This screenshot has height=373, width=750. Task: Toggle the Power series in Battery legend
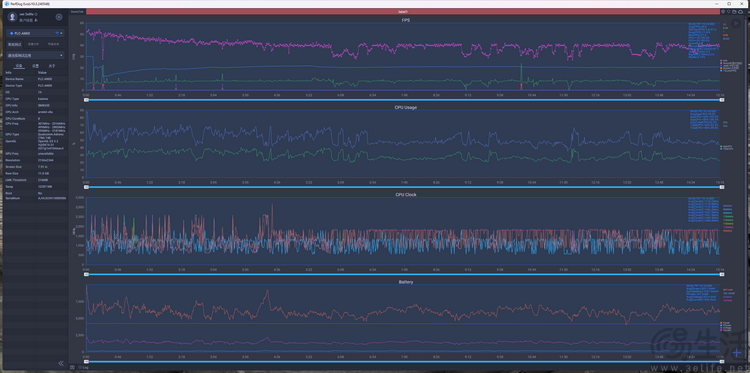tap(725, 323)
